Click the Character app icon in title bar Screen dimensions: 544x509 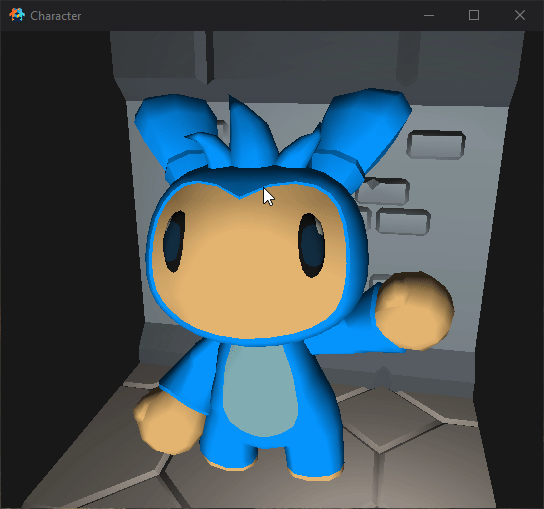[x=17, y=15]
